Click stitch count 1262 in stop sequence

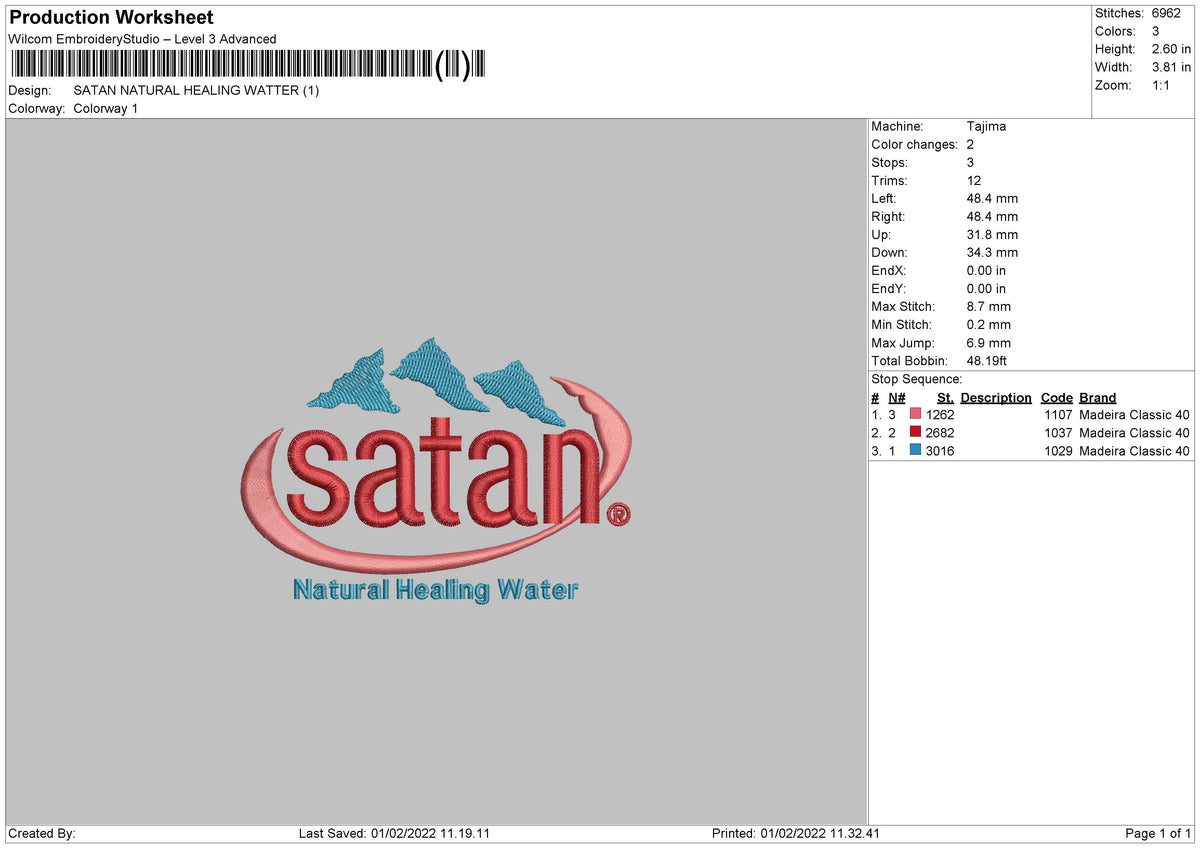pos(940,415)
